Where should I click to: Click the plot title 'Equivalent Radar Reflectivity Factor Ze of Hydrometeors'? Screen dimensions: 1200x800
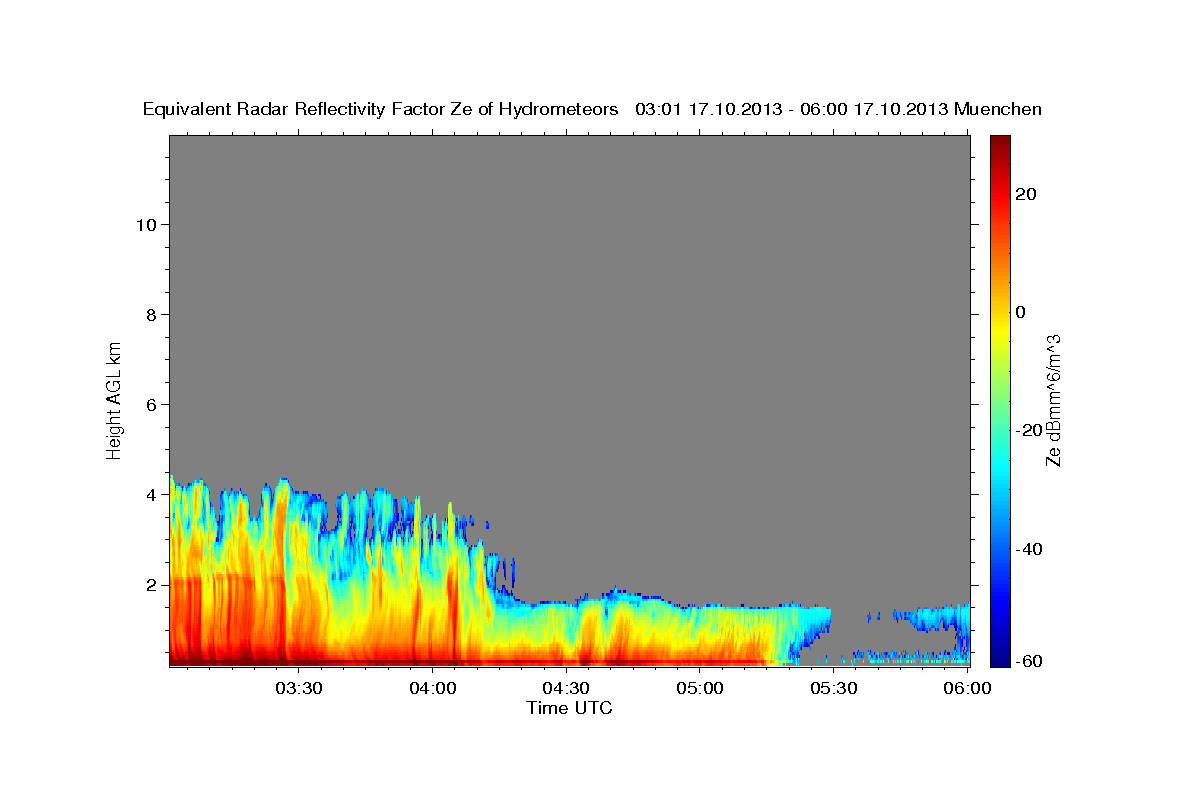pyautogui.click(x=381, y=110)
